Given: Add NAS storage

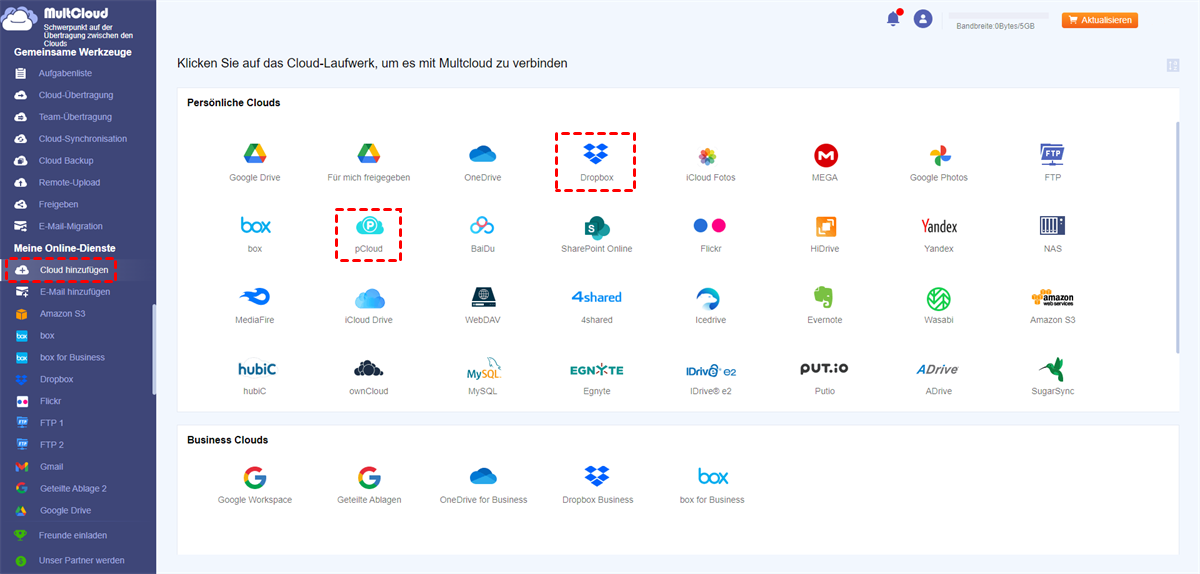Looking at the screenshot, I should click(1052, 235).
